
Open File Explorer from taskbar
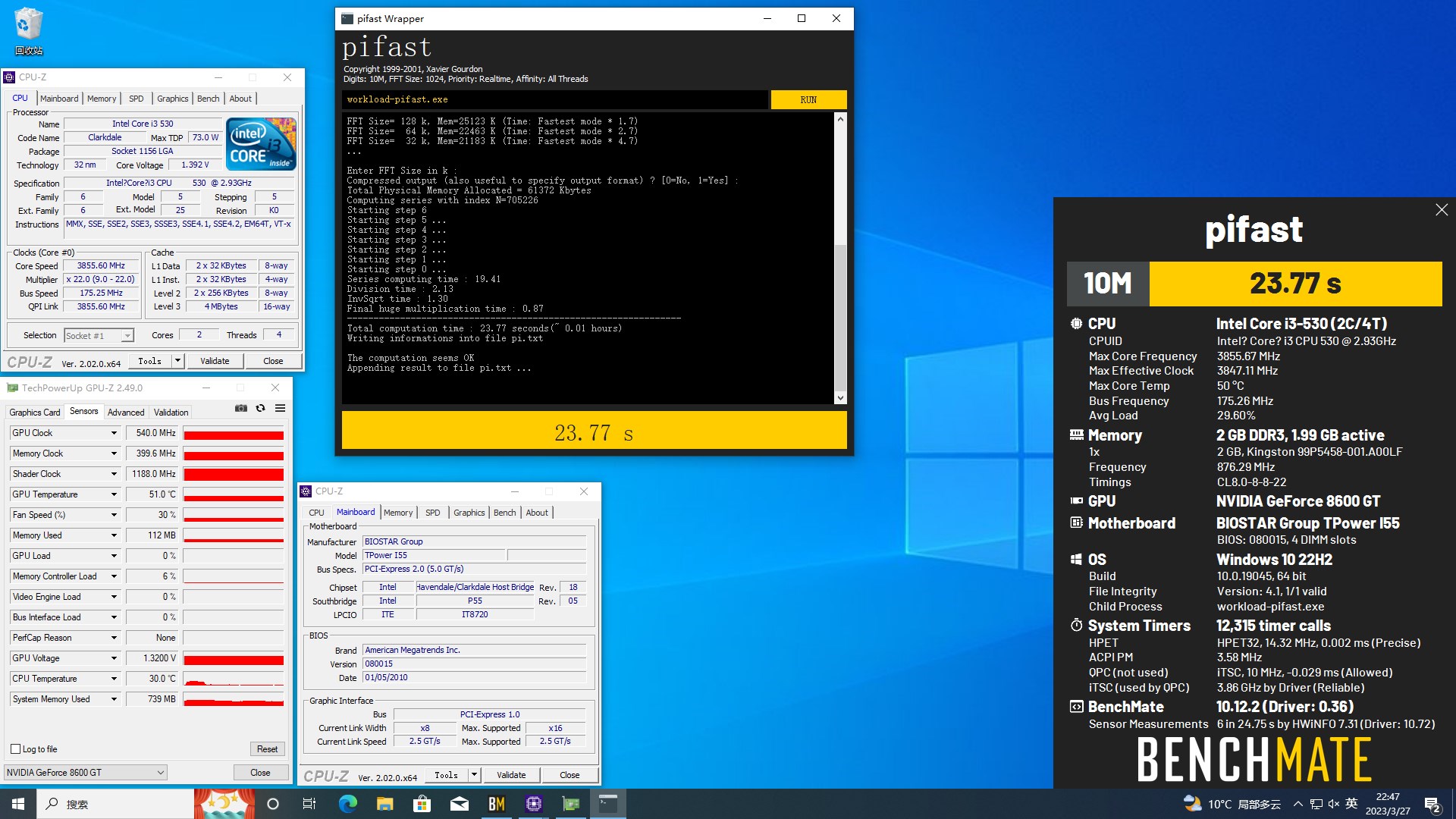[x=384, y=804]
